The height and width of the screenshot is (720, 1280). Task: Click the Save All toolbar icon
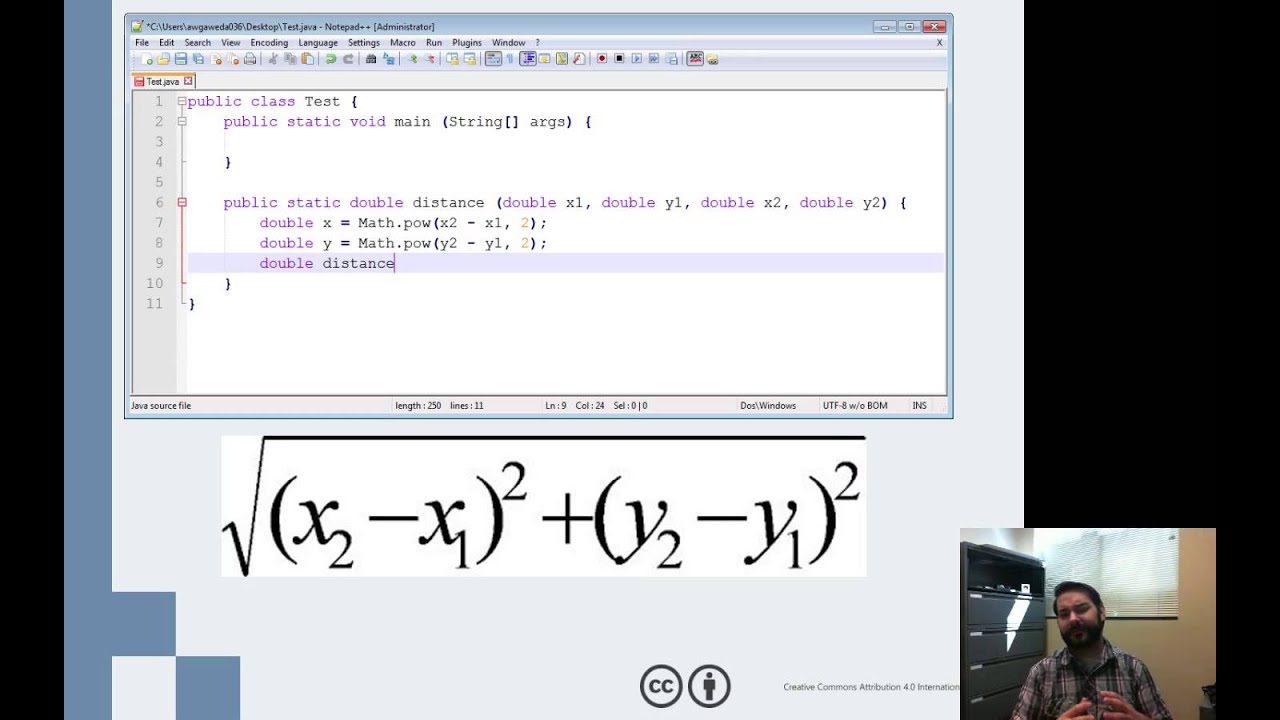pyautogui.click(x=198, y=59)
